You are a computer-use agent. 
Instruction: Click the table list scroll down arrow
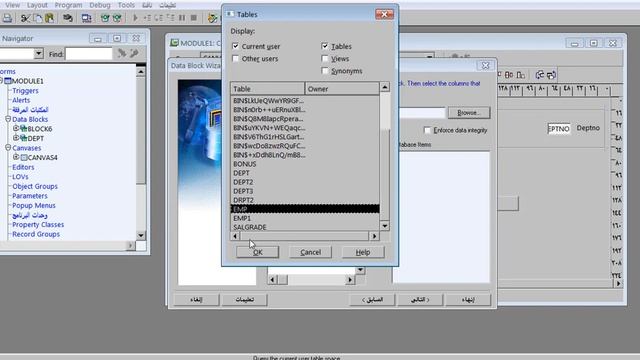coord(384,226)
